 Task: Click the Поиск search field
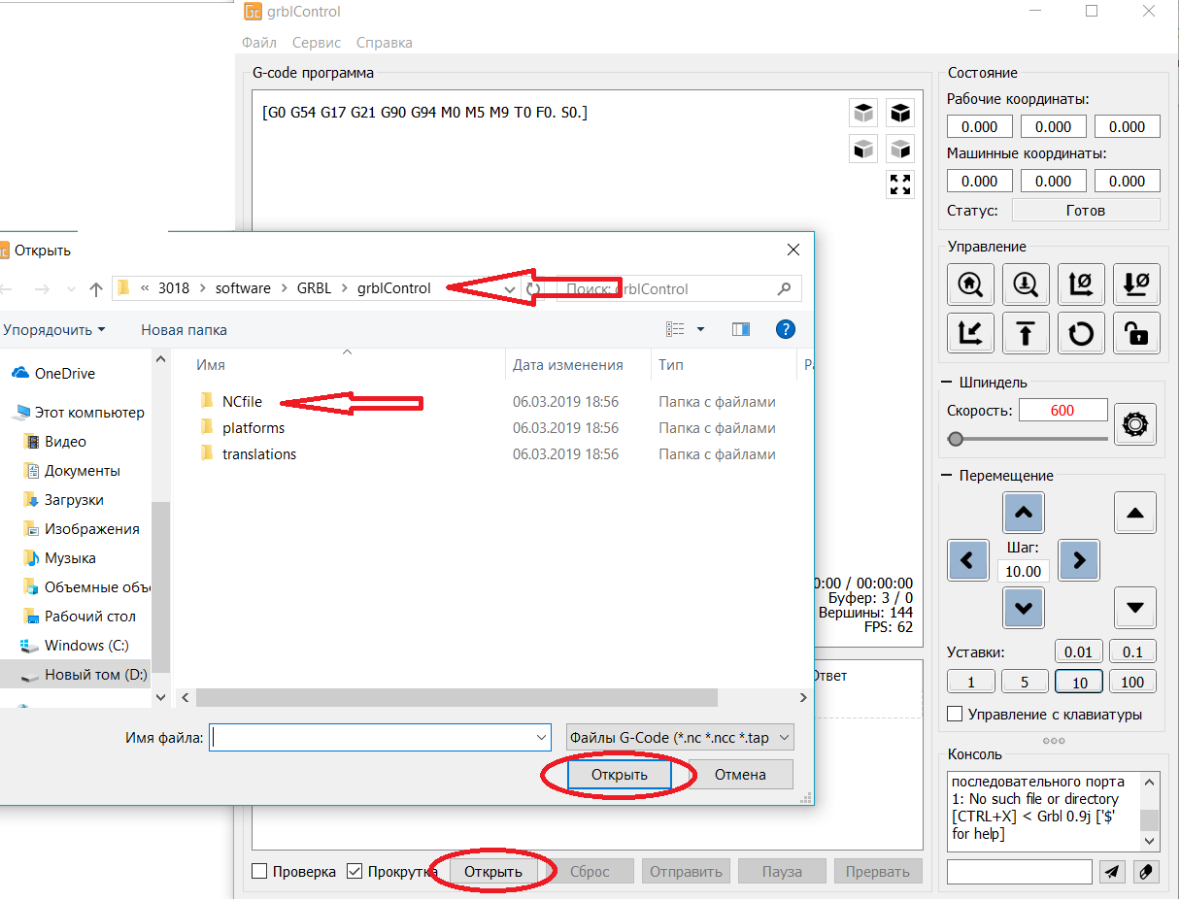[677, 289]
